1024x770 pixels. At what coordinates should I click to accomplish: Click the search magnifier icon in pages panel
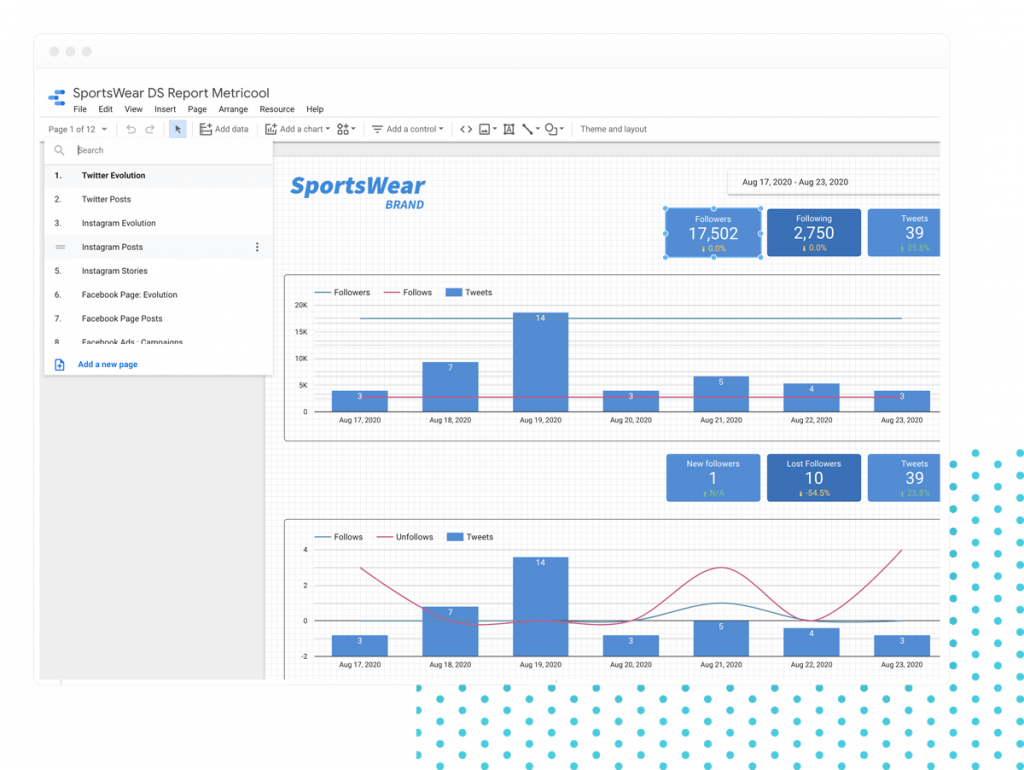coord(59,150)
